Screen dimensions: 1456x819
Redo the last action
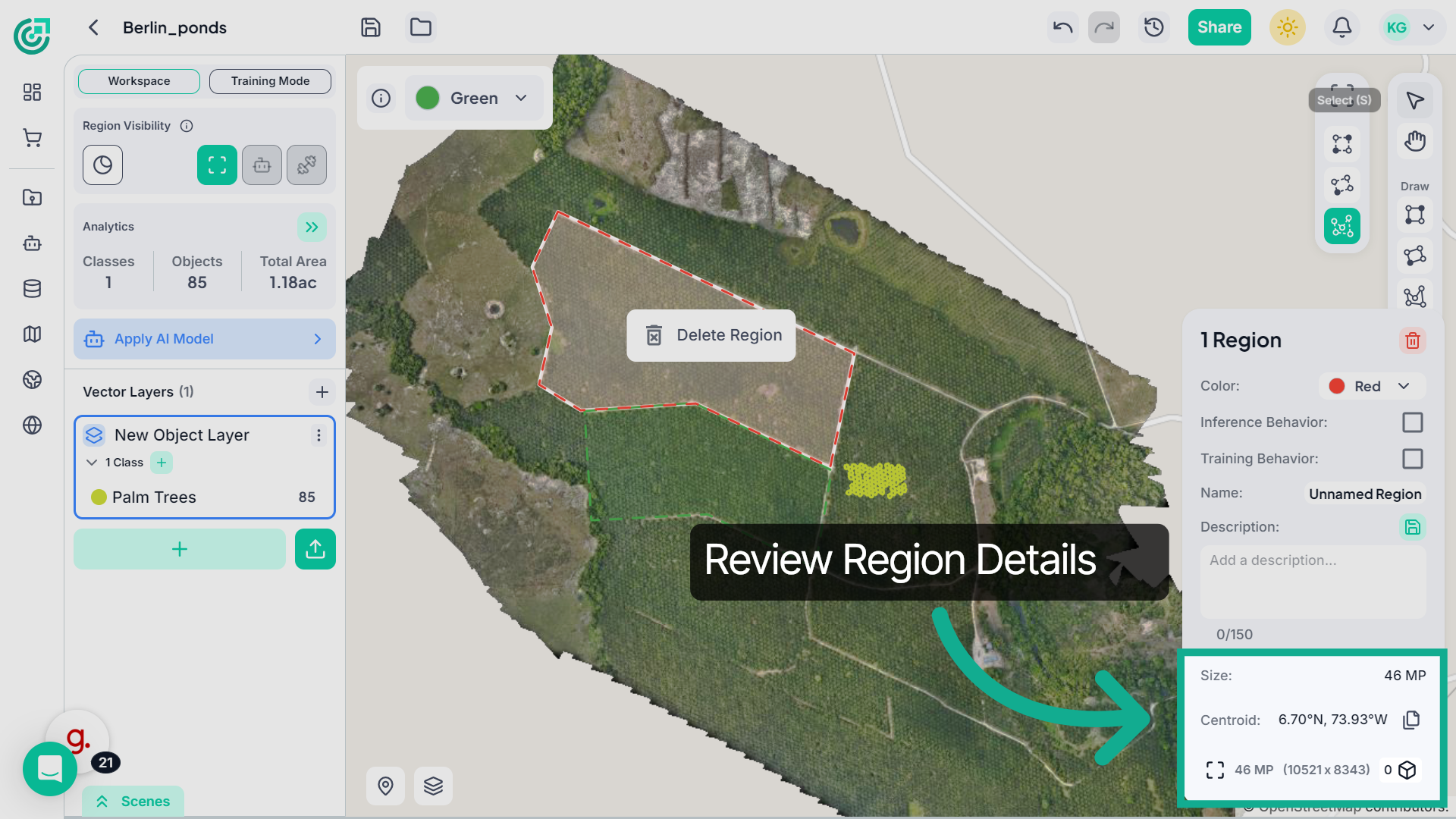click(x=1104, y=27)
